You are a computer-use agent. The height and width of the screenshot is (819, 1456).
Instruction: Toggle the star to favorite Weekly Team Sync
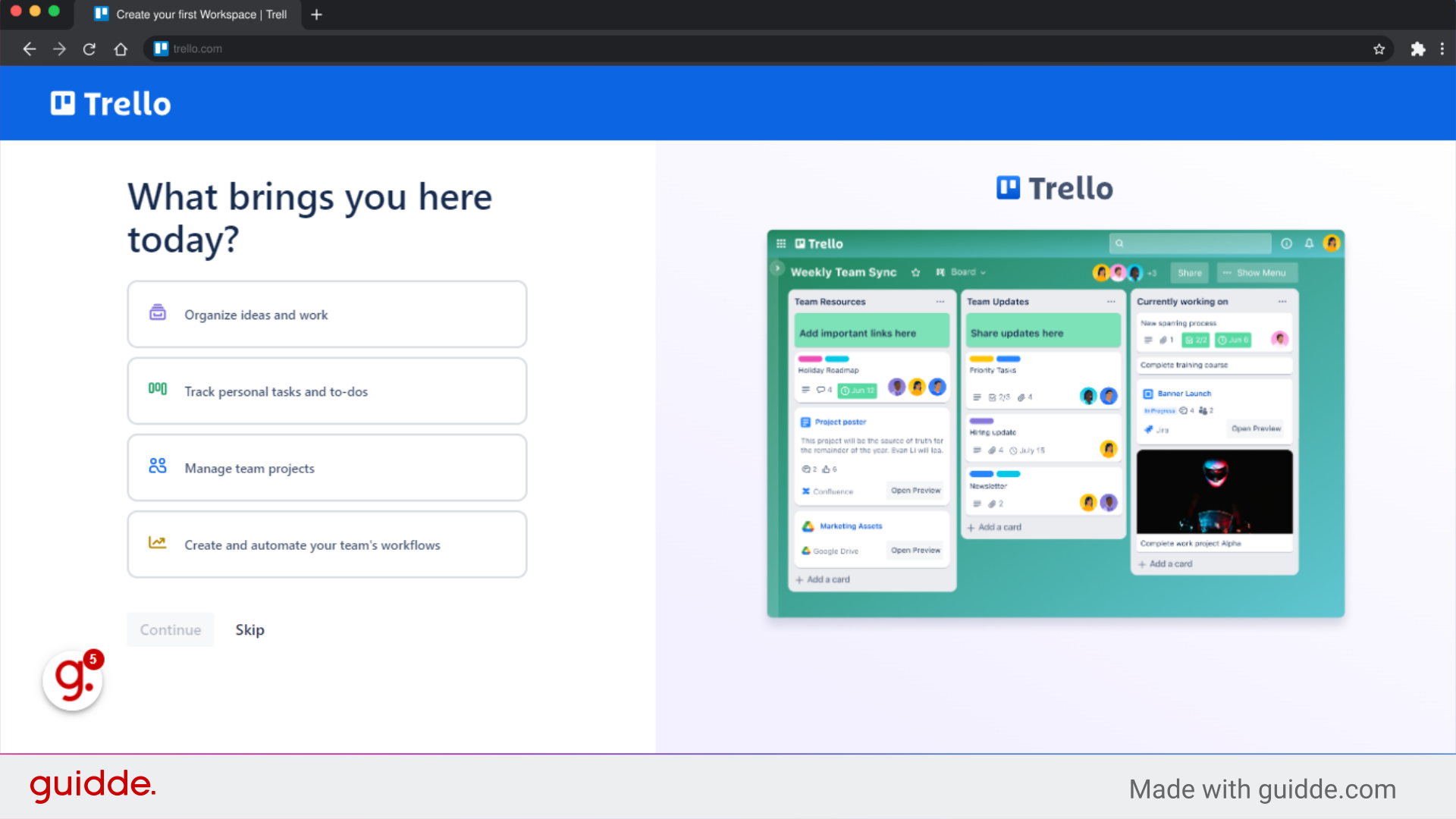(916, 272)
